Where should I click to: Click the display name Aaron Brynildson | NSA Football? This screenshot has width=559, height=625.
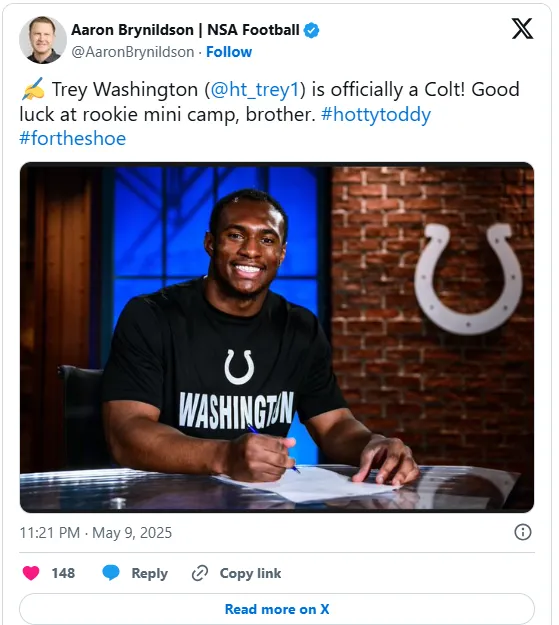(185, 30)
